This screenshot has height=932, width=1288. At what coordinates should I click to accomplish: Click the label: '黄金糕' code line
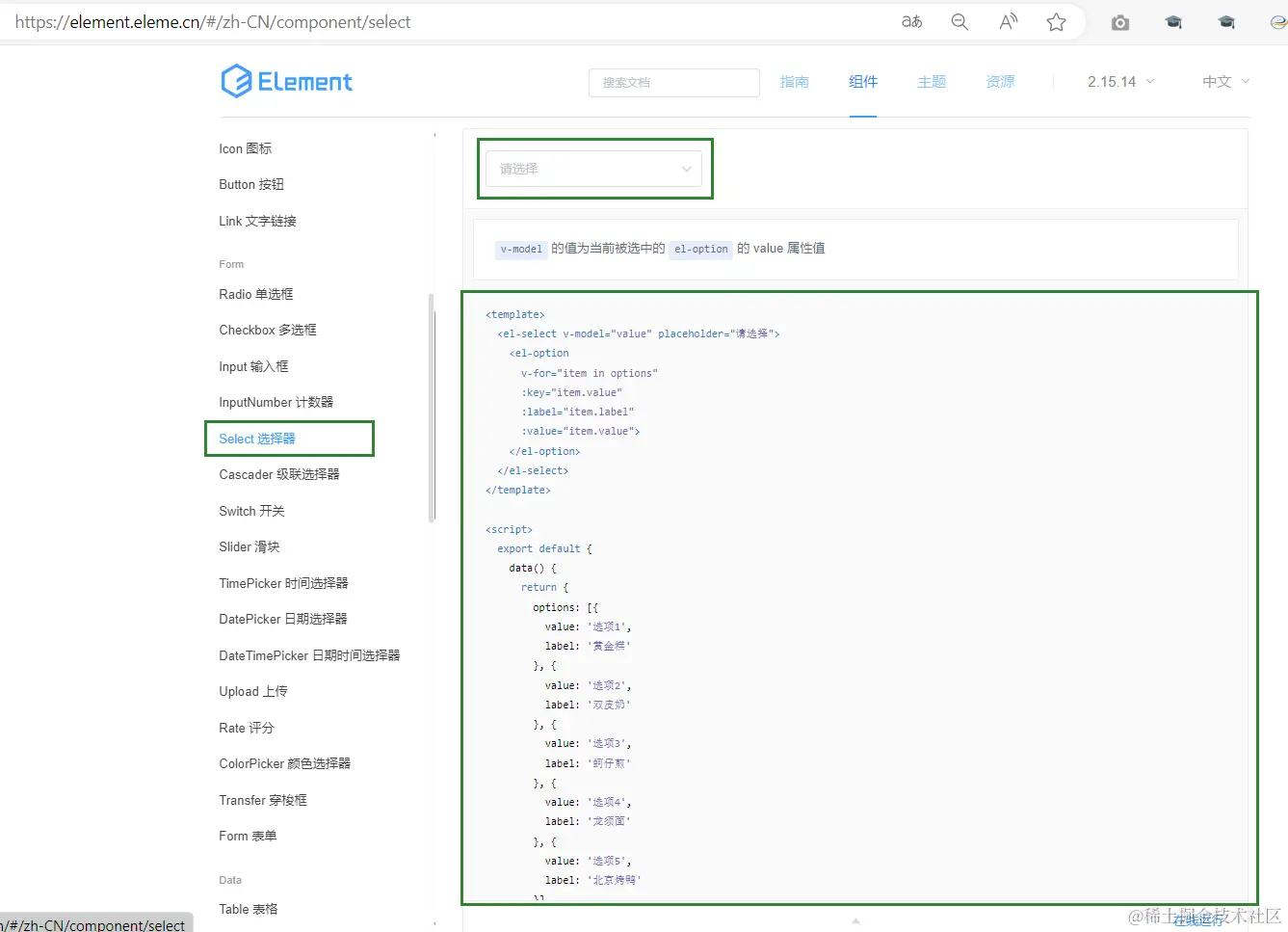589,646
